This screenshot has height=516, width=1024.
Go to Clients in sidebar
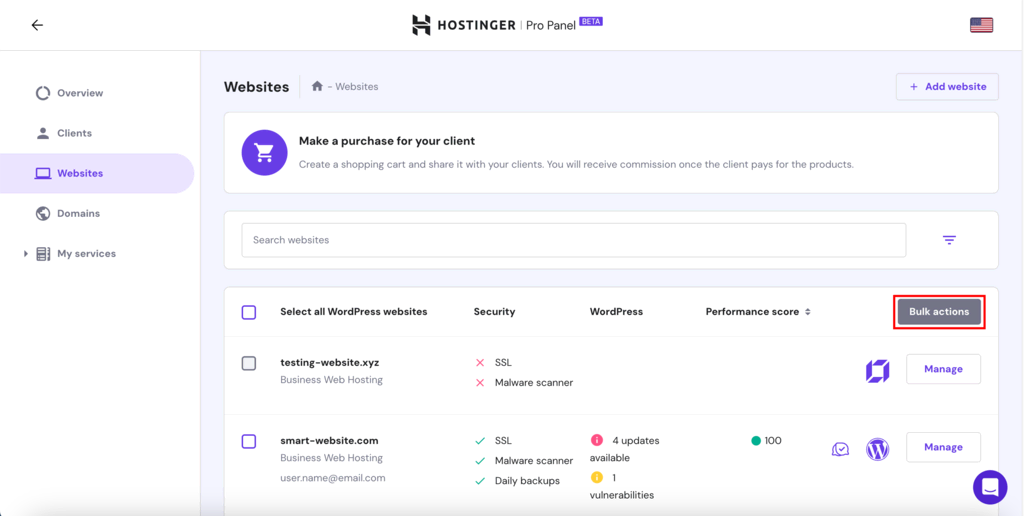[74, 133]
